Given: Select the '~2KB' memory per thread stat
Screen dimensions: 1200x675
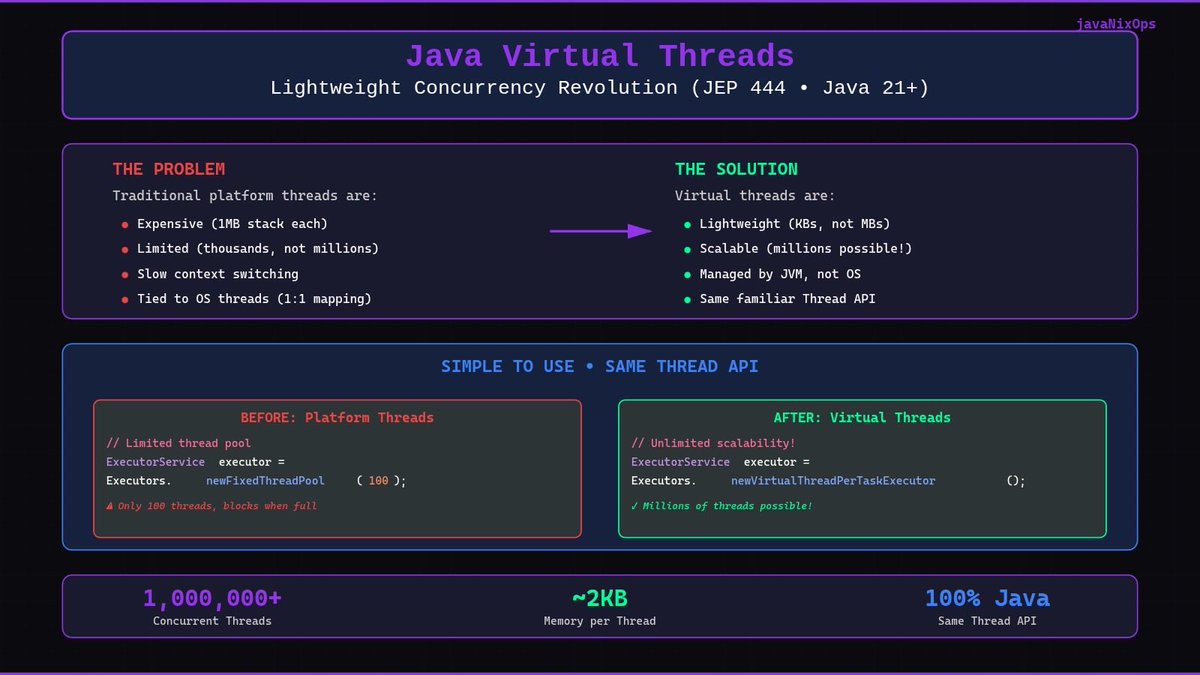Looking at the screenshot, I should point(599,597).
